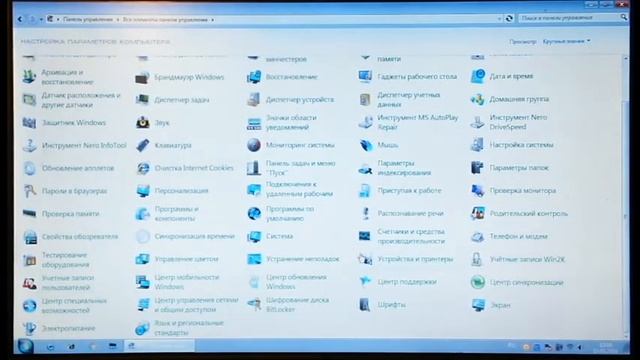Open the Шрифты icon
This screenshot has height=360, width=640.
coord(365,304)
